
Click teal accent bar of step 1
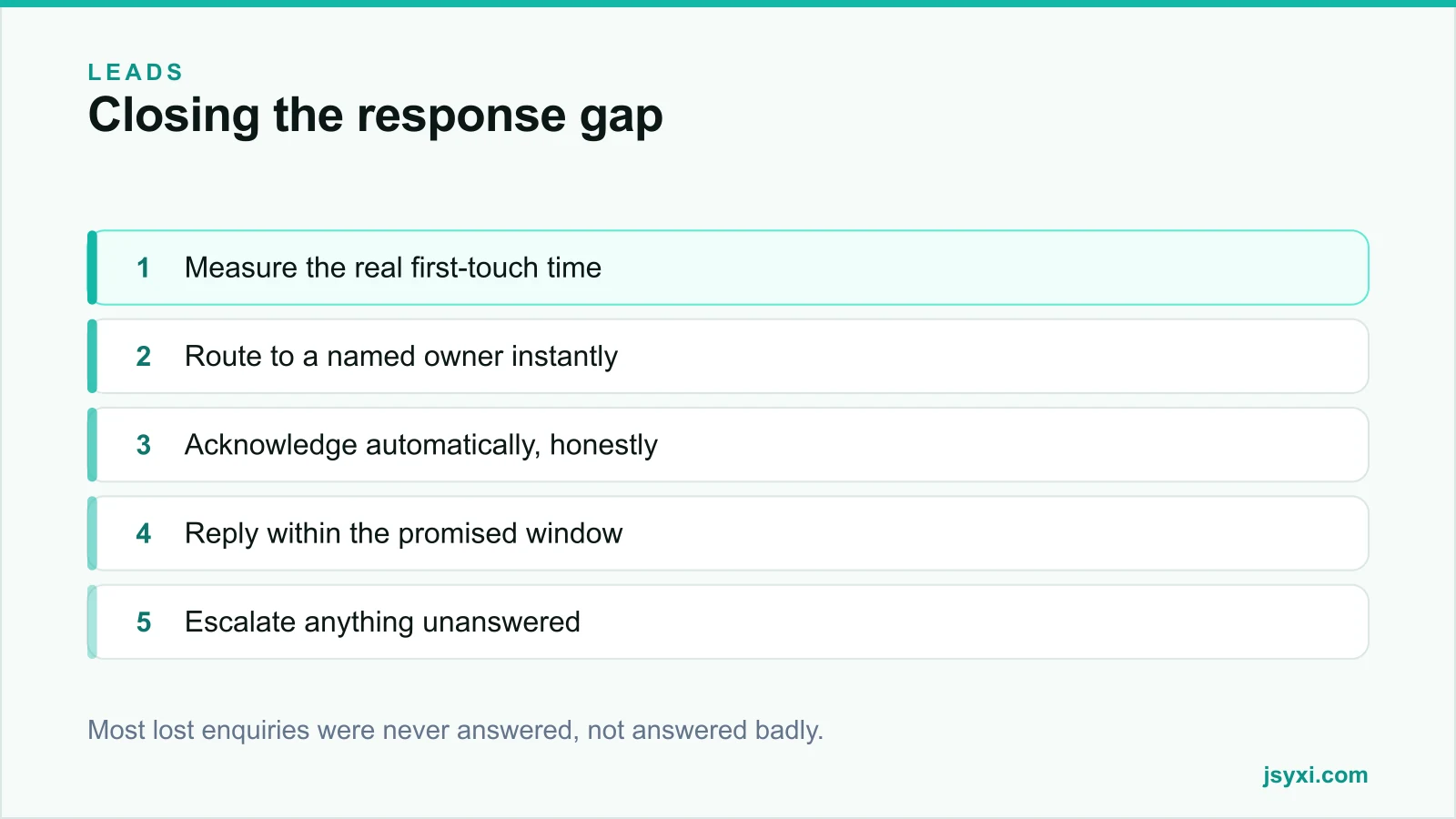click(92, 268)
